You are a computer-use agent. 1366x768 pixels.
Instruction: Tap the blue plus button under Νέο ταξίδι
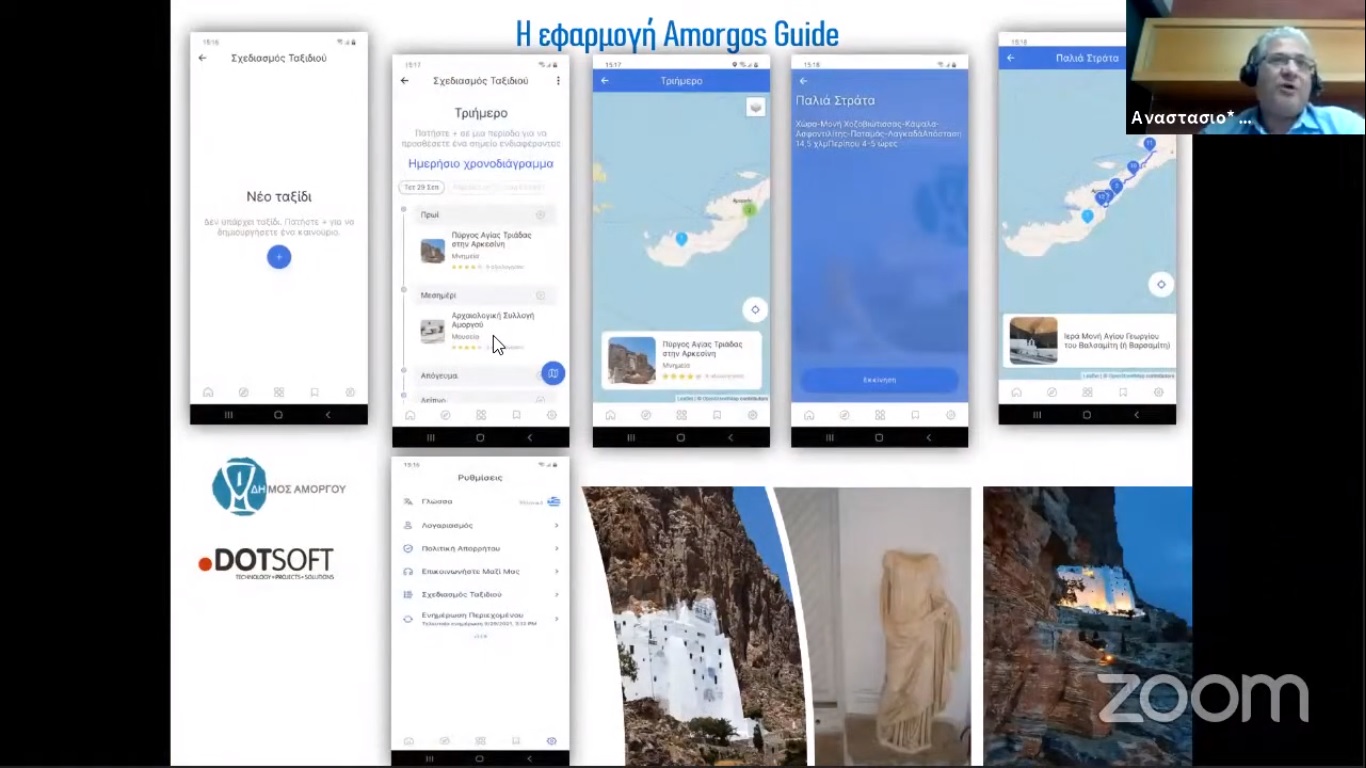(x=279, y=257)
